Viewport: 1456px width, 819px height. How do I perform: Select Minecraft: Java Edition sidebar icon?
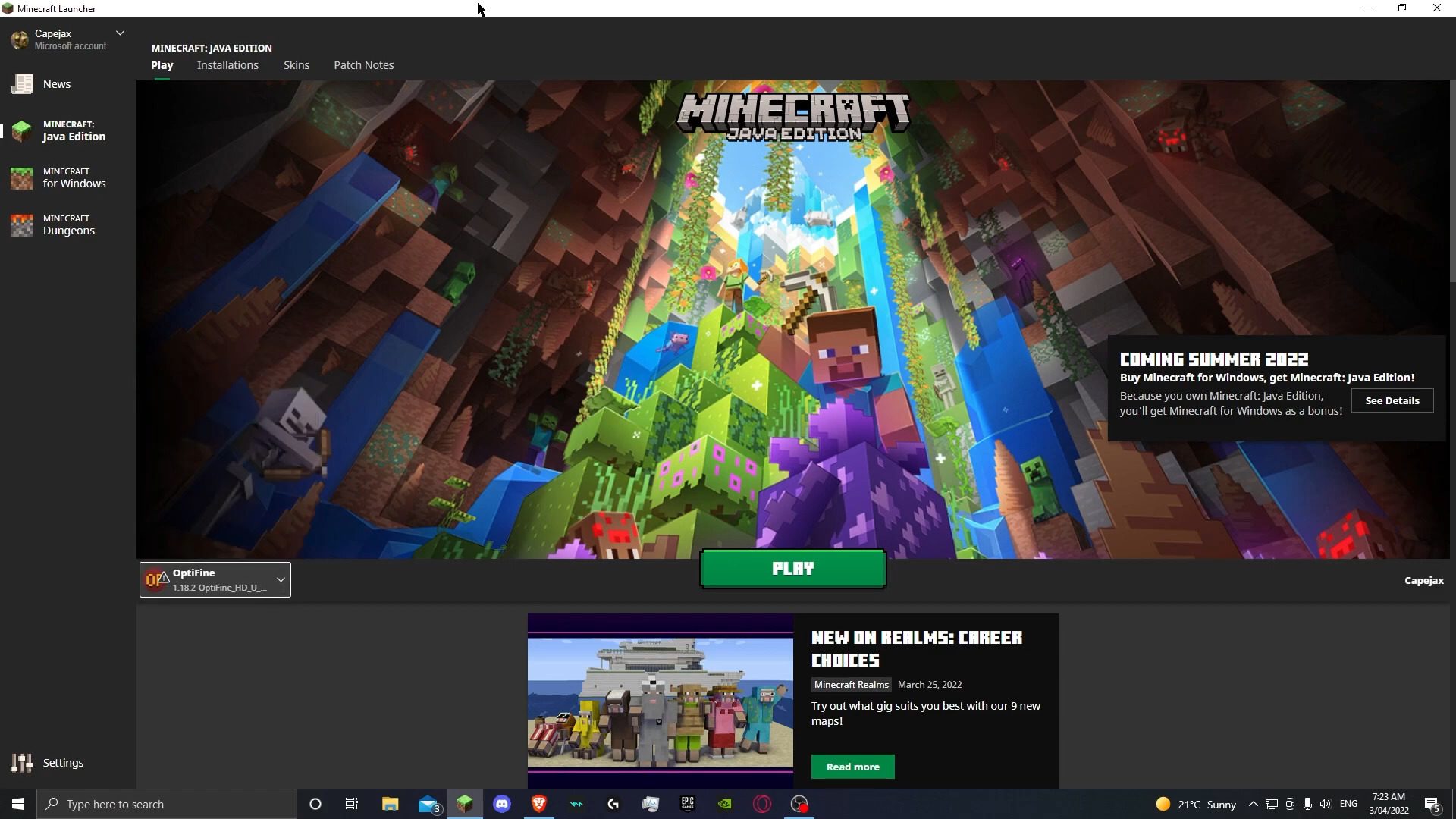[x=22, y=131]
